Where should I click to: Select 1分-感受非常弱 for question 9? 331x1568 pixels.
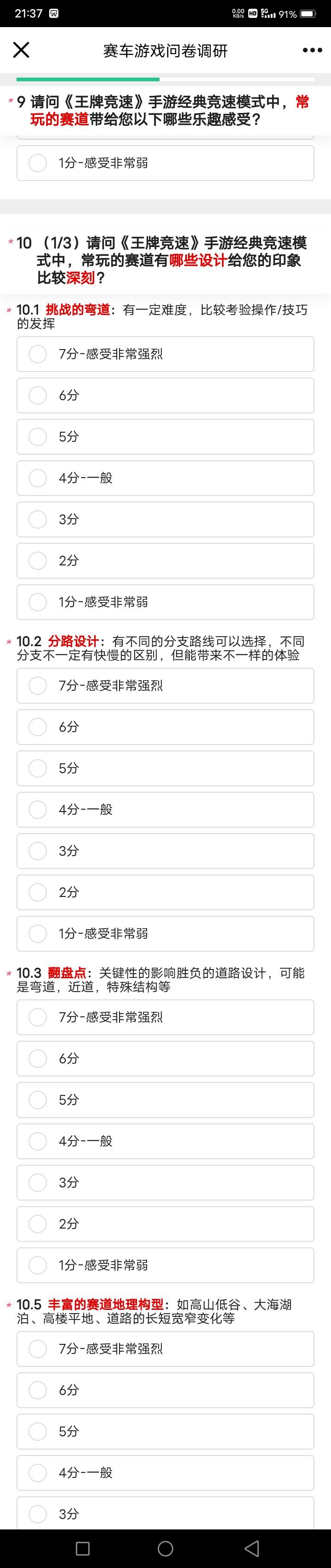click(x=165, y=163)
